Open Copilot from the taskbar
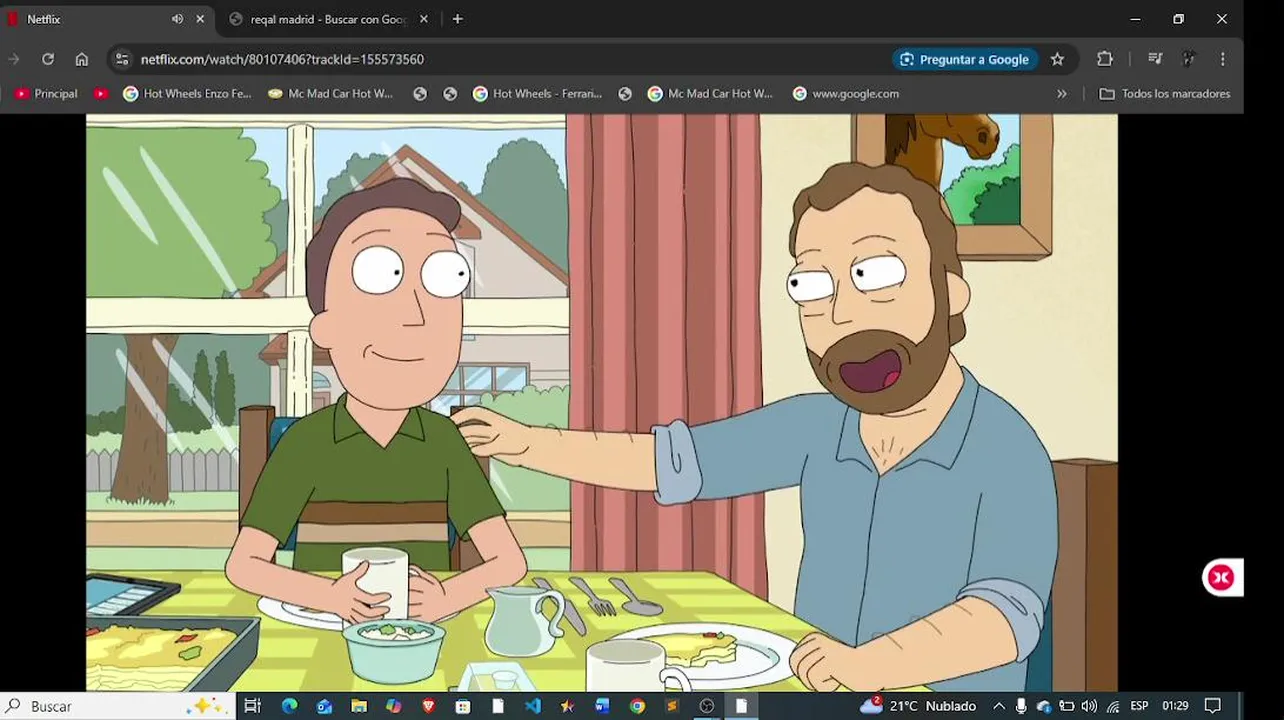Viewport: 1284px width, 720px height. coord(394,706)
